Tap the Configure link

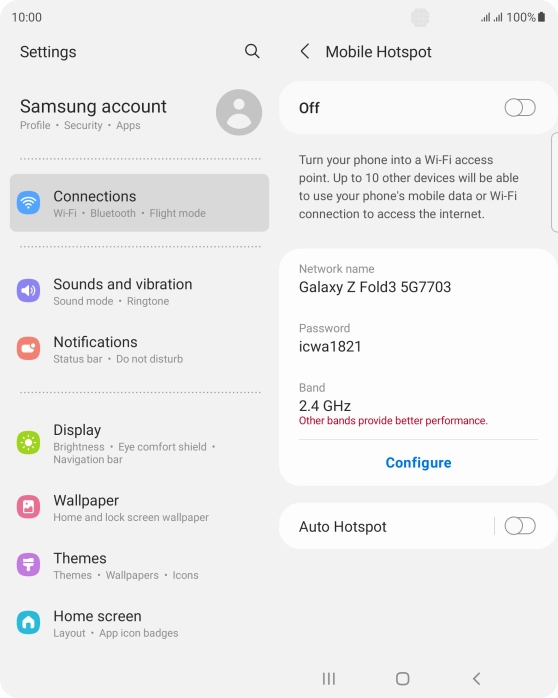(418, 463)
